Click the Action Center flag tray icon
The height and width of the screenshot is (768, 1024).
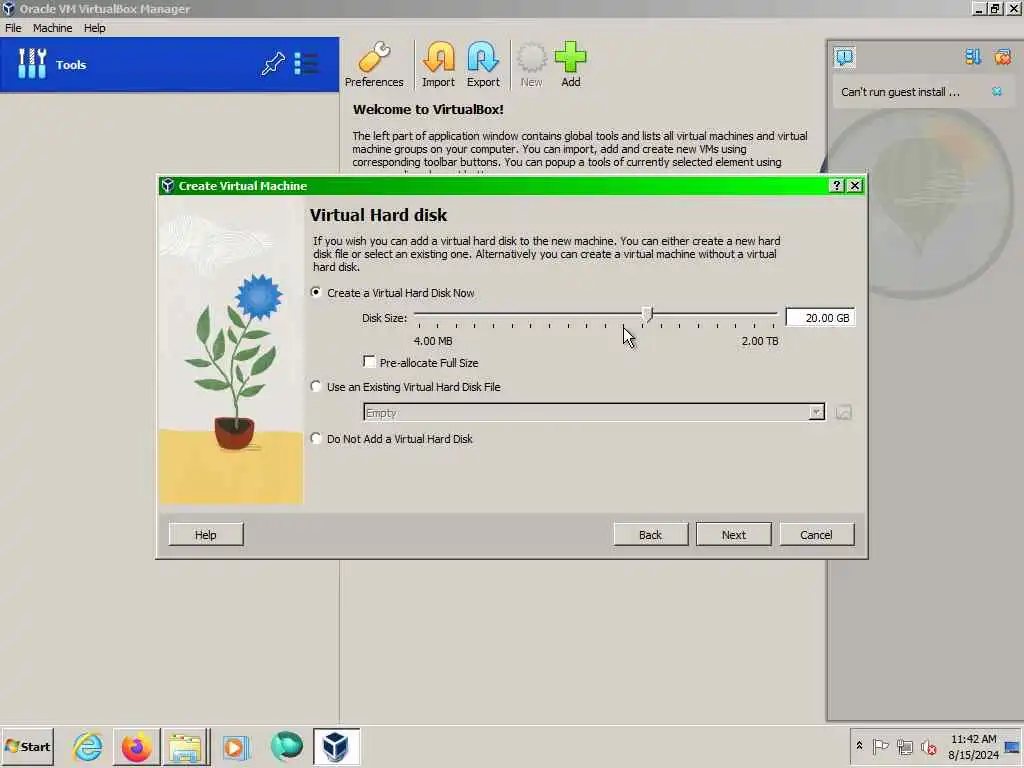tap(880, 746)
